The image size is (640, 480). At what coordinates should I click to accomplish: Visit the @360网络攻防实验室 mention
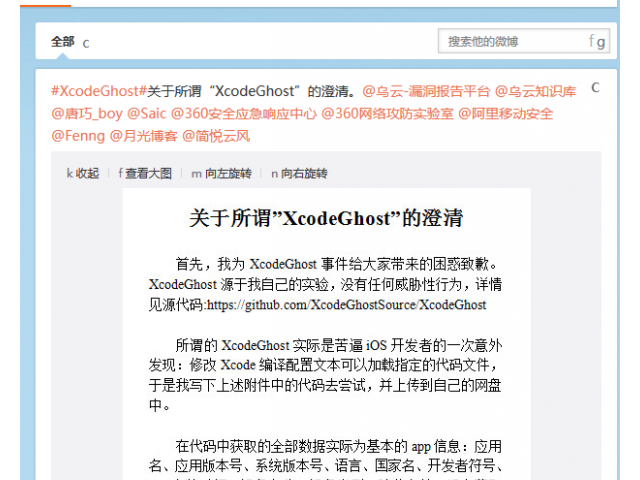coord(387,113)
